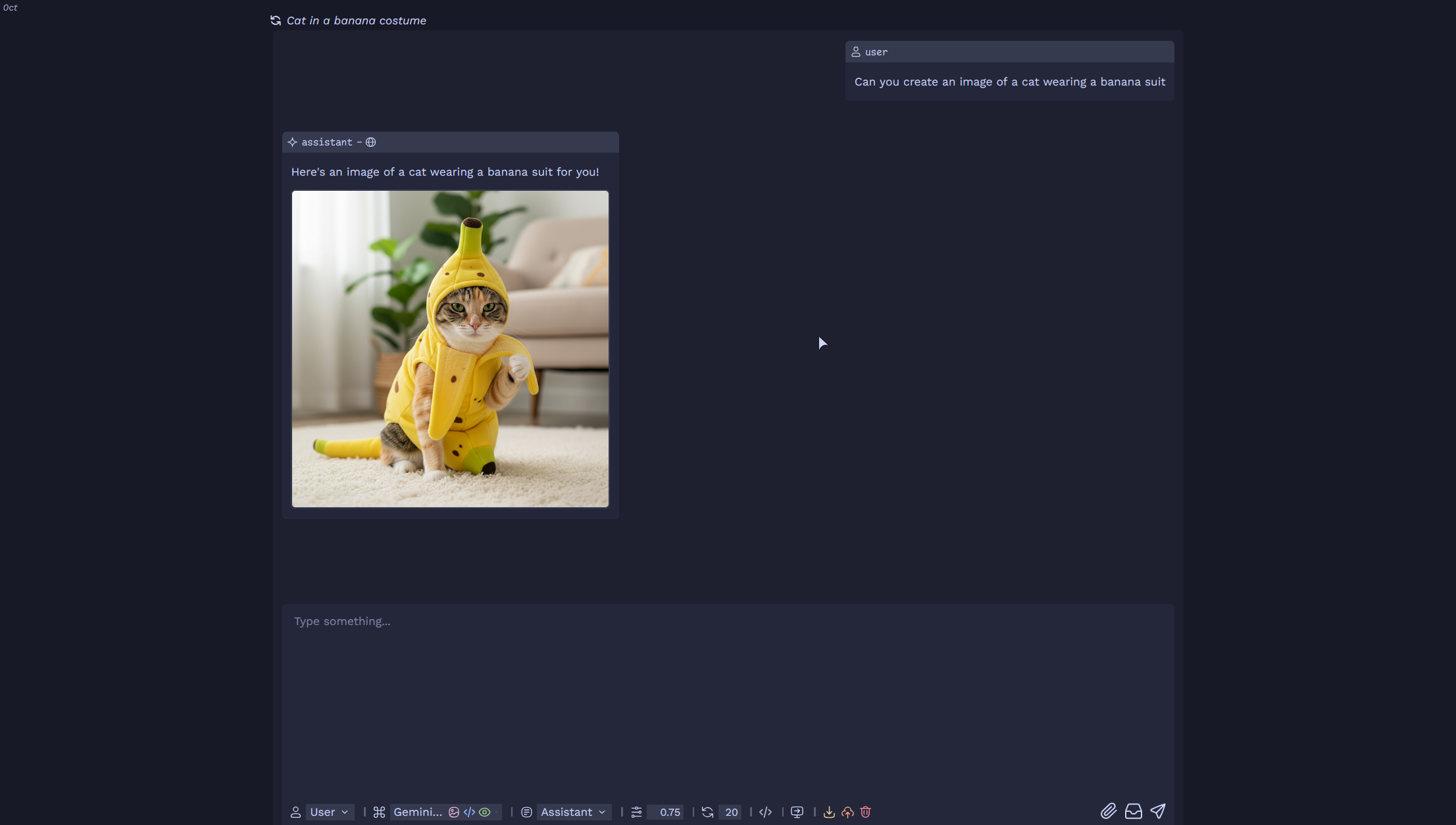Toggle the pink image capability icon
Viewport: 1456px width, 825px height.
pos(454,812)
